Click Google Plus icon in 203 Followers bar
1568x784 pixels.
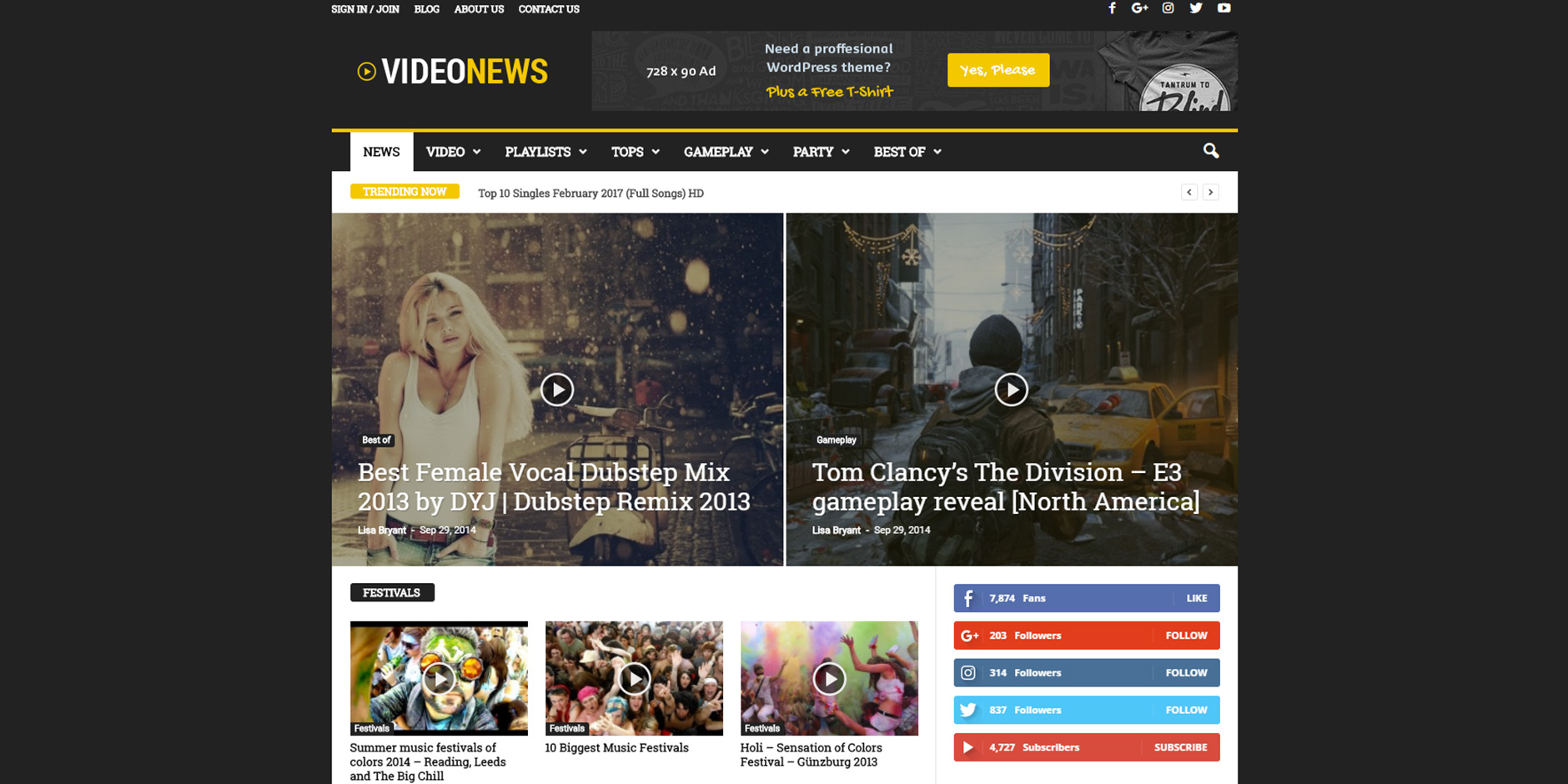(x=969, y=636)
